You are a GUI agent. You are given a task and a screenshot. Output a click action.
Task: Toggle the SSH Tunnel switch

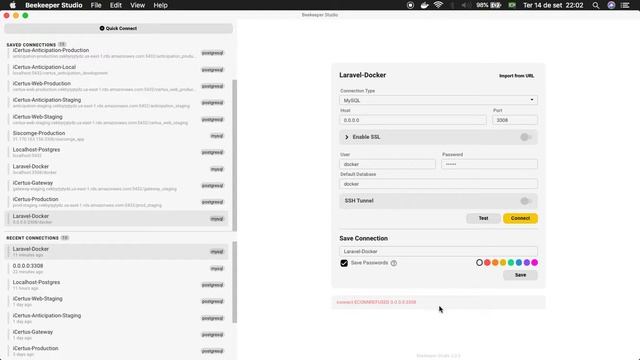[x=526, y=201]
